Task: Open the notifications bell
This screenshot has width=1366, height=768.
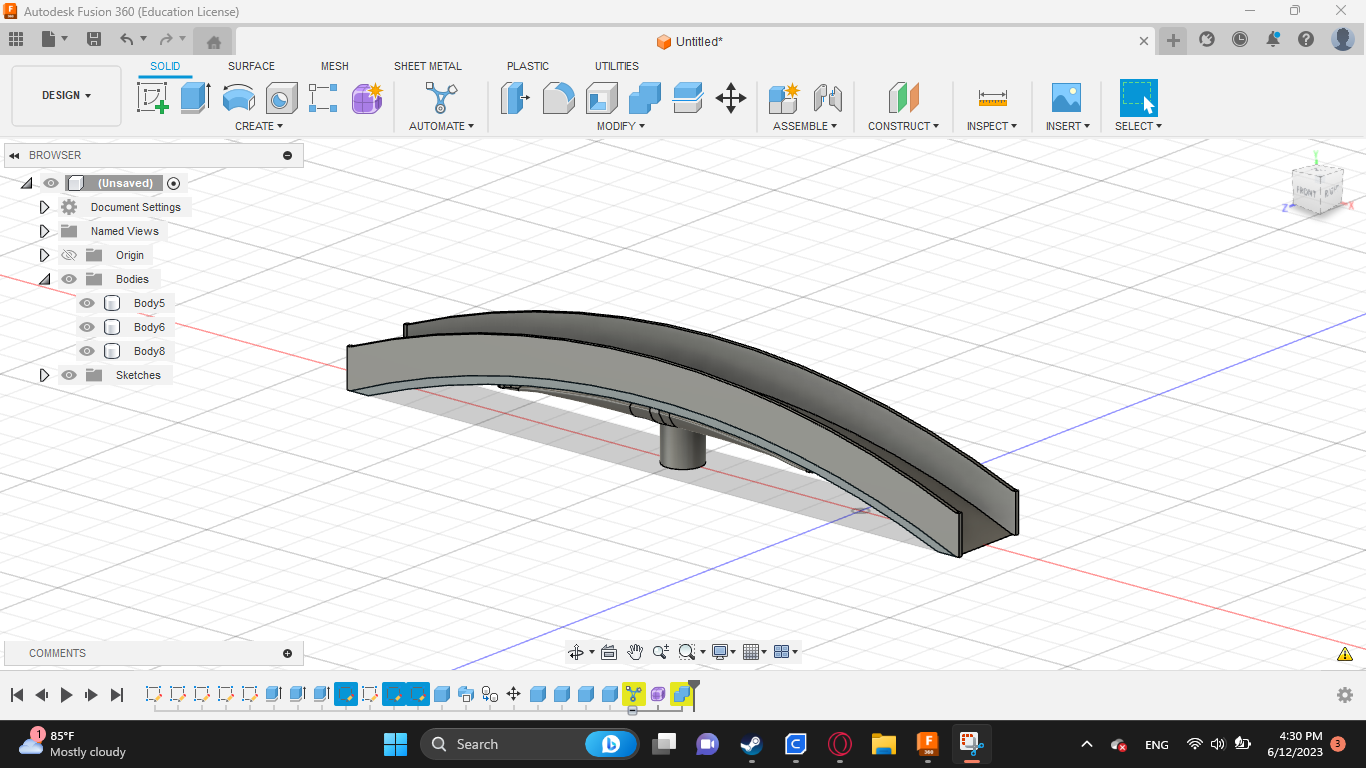Action: click(1273, 39)
